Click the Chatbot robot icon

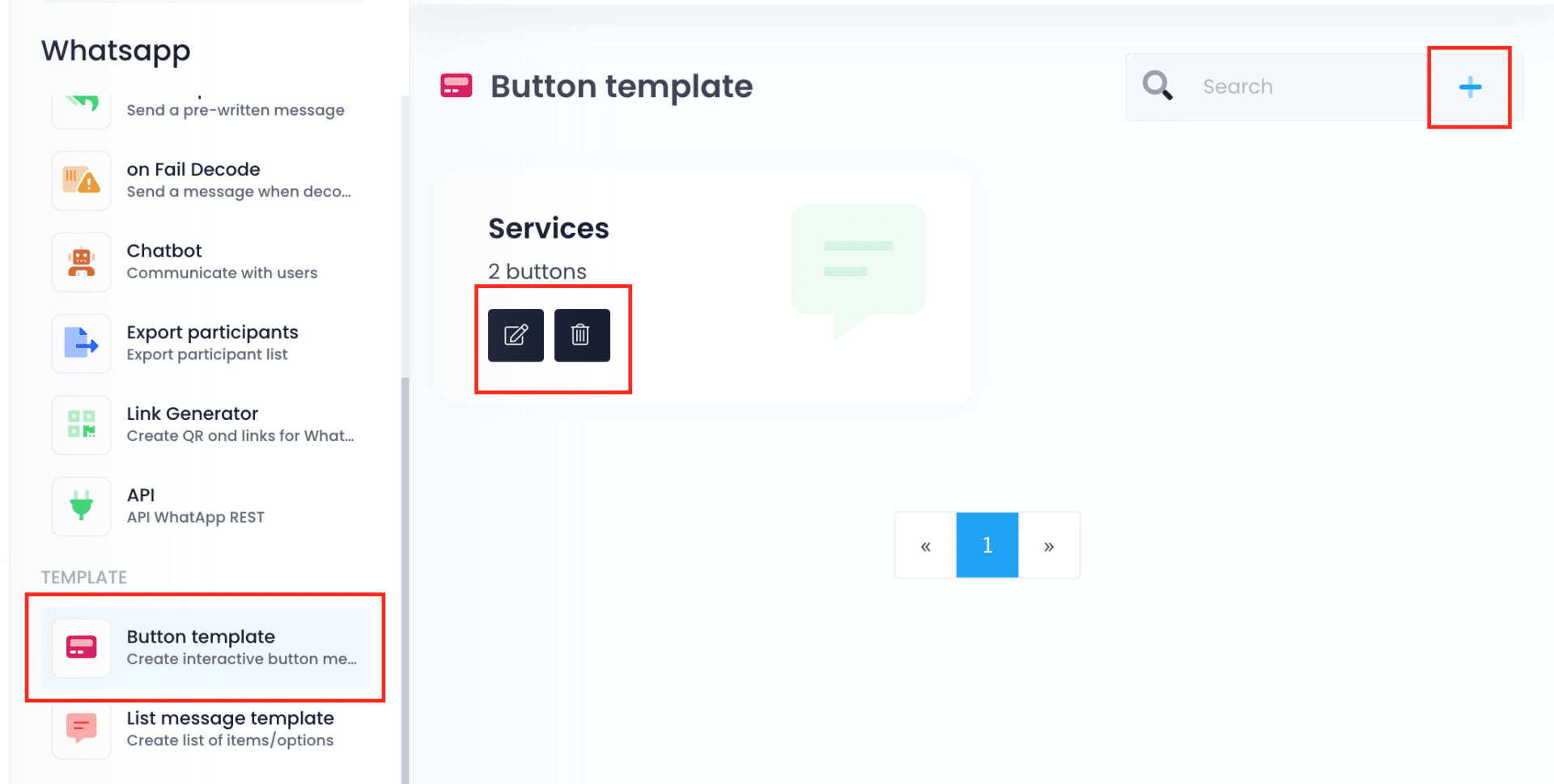tap(81, 262)
